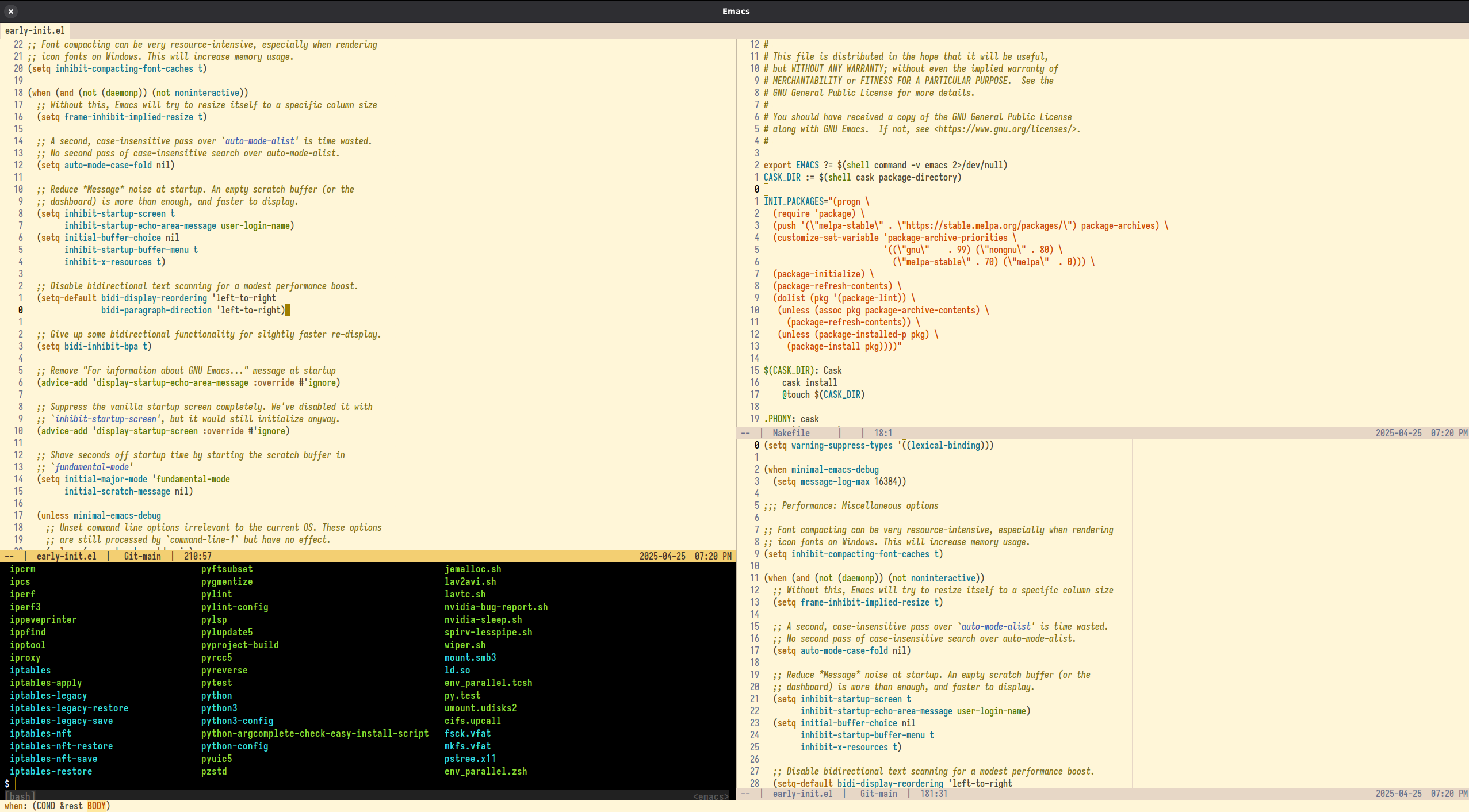
Task: Click 07:20 PM time in left mode line
Action: [713, 556]
